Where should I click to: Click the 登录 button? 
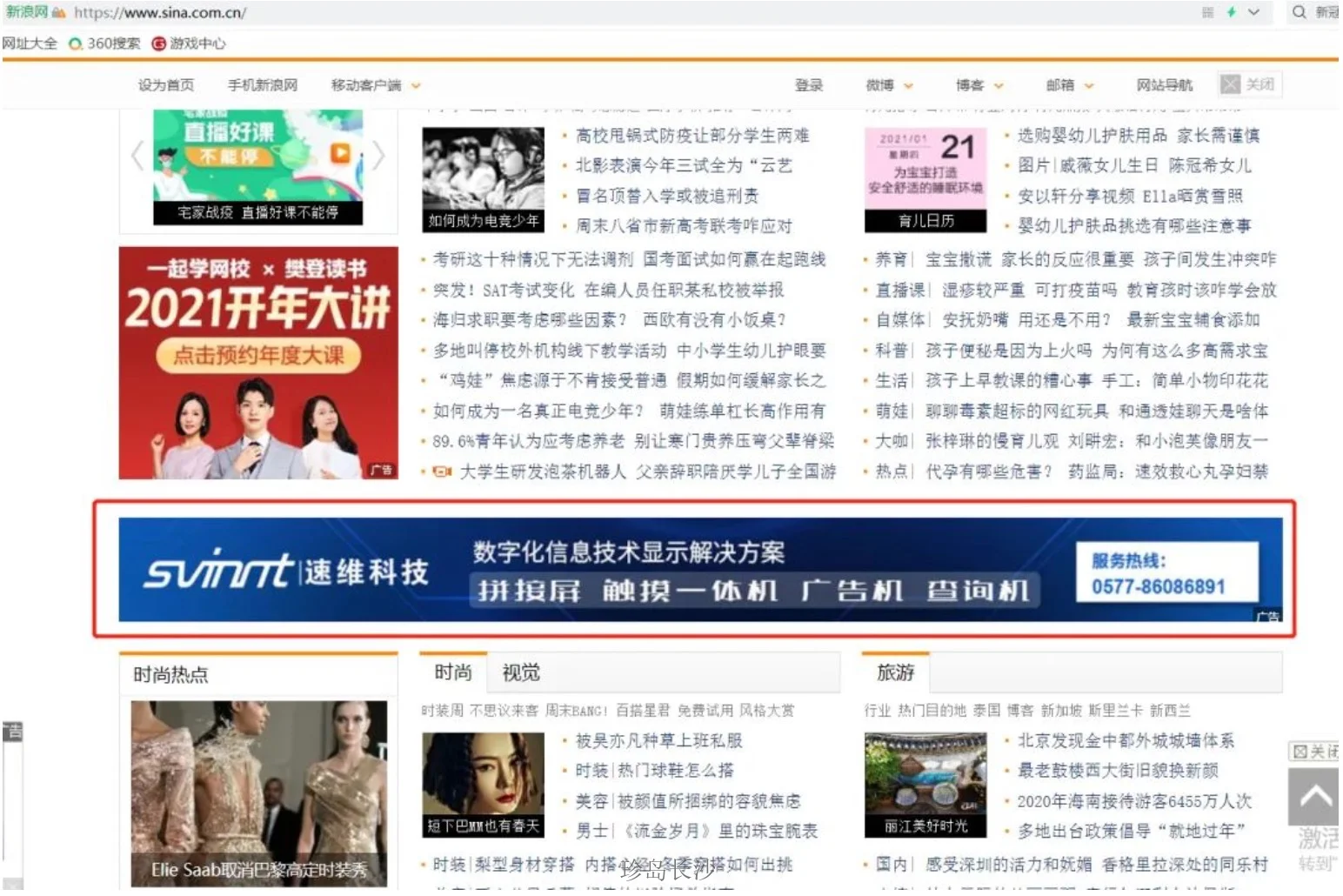point(809,85)
